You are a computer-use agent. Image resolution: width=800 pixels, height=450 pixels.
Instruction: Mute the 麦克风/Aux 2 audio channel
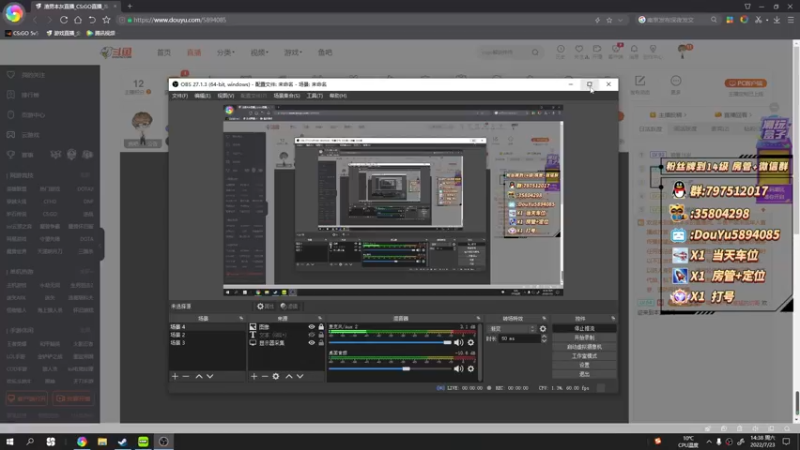[x=459, y=342]
